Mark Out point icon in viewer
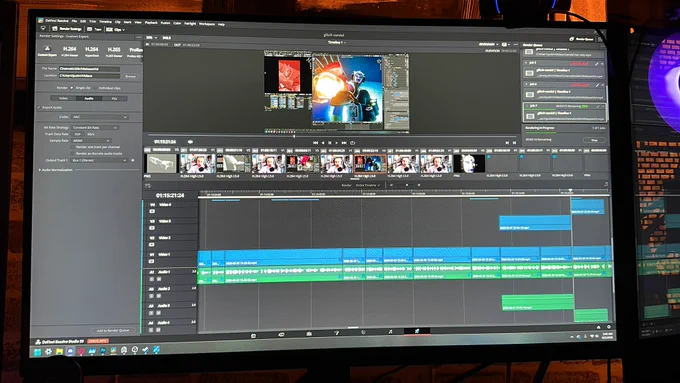 point(514,142)
